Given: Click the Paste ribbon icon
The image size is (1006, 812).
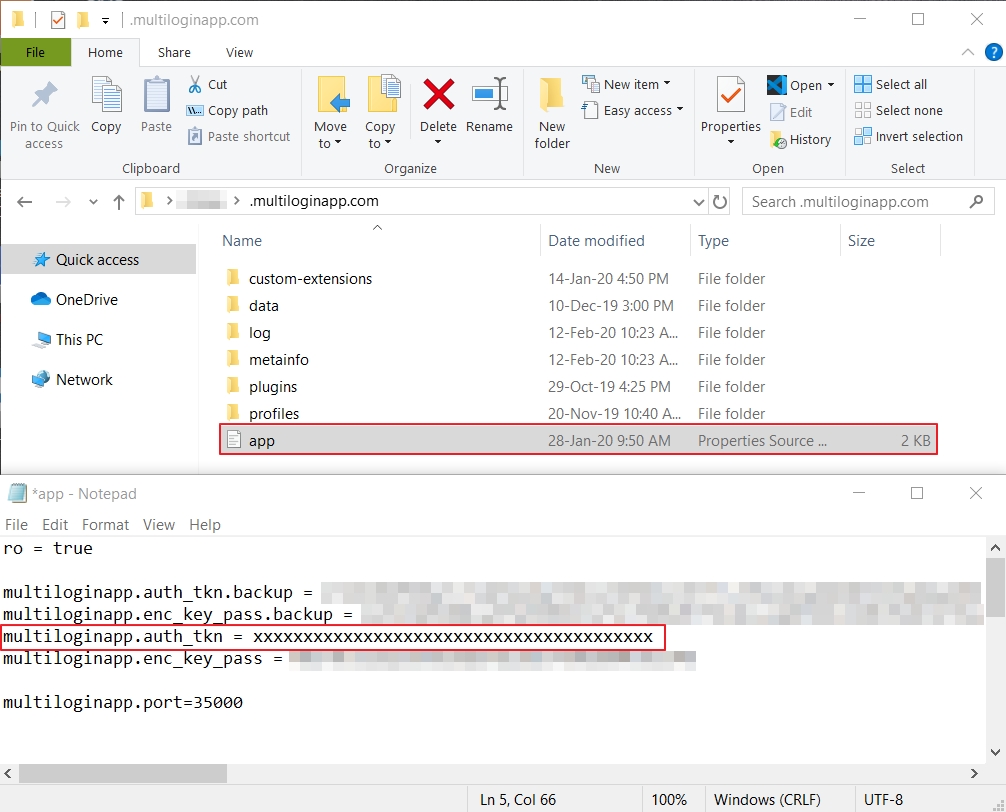Looking at the screenshot, I should point(156,95).
